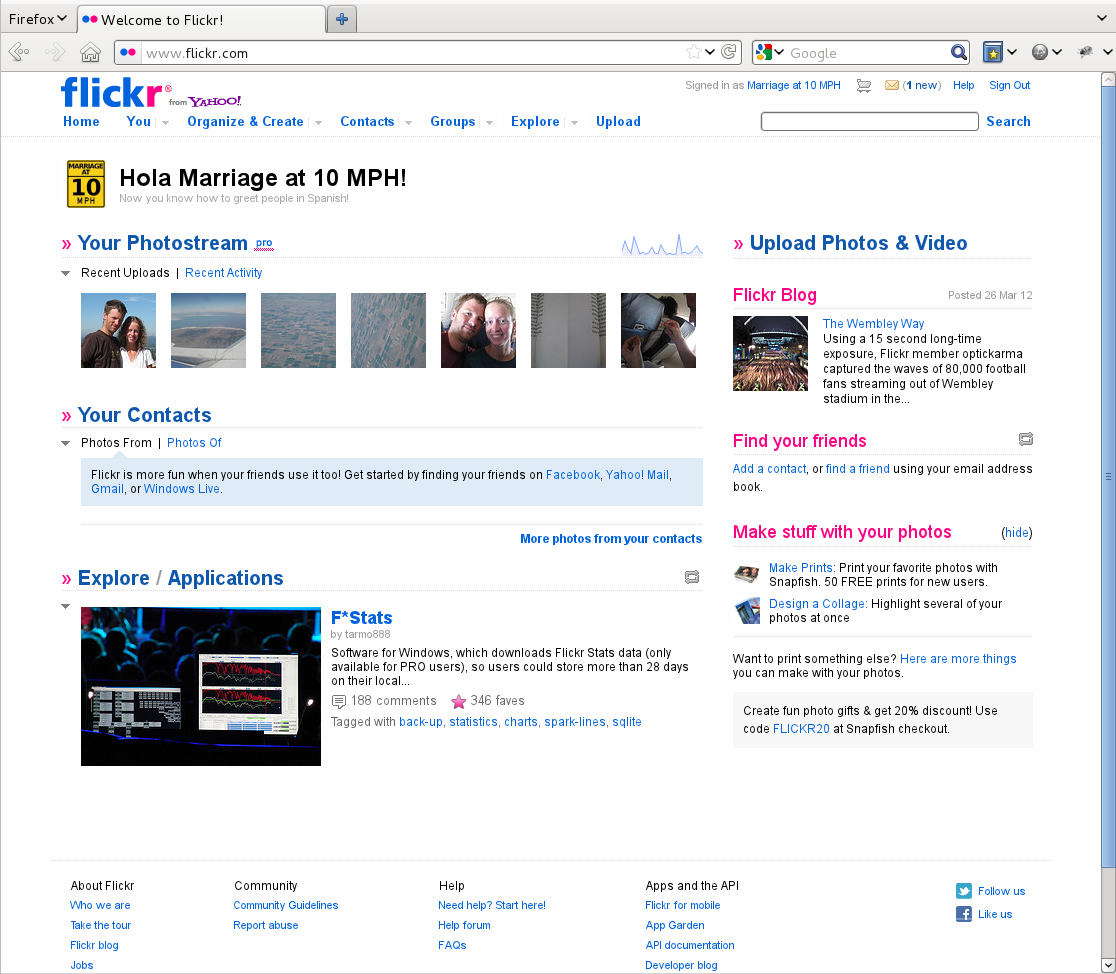Click the Design a Collage icon
The image size is (1116, 974).
pyautogui.click(x=747, y=611)
